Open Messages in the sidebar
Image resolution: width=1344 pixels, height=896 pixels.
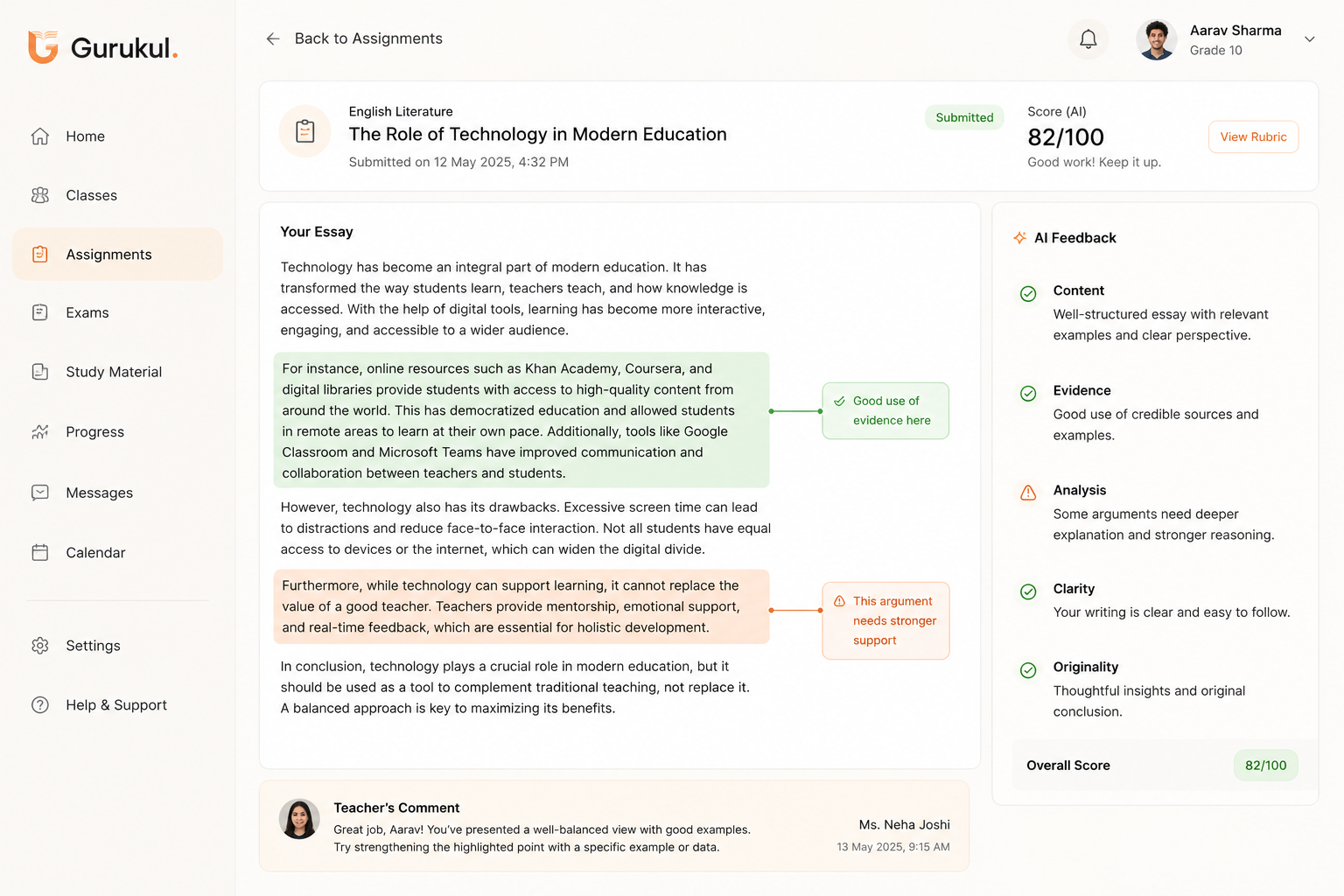click(x=117, y=493)
